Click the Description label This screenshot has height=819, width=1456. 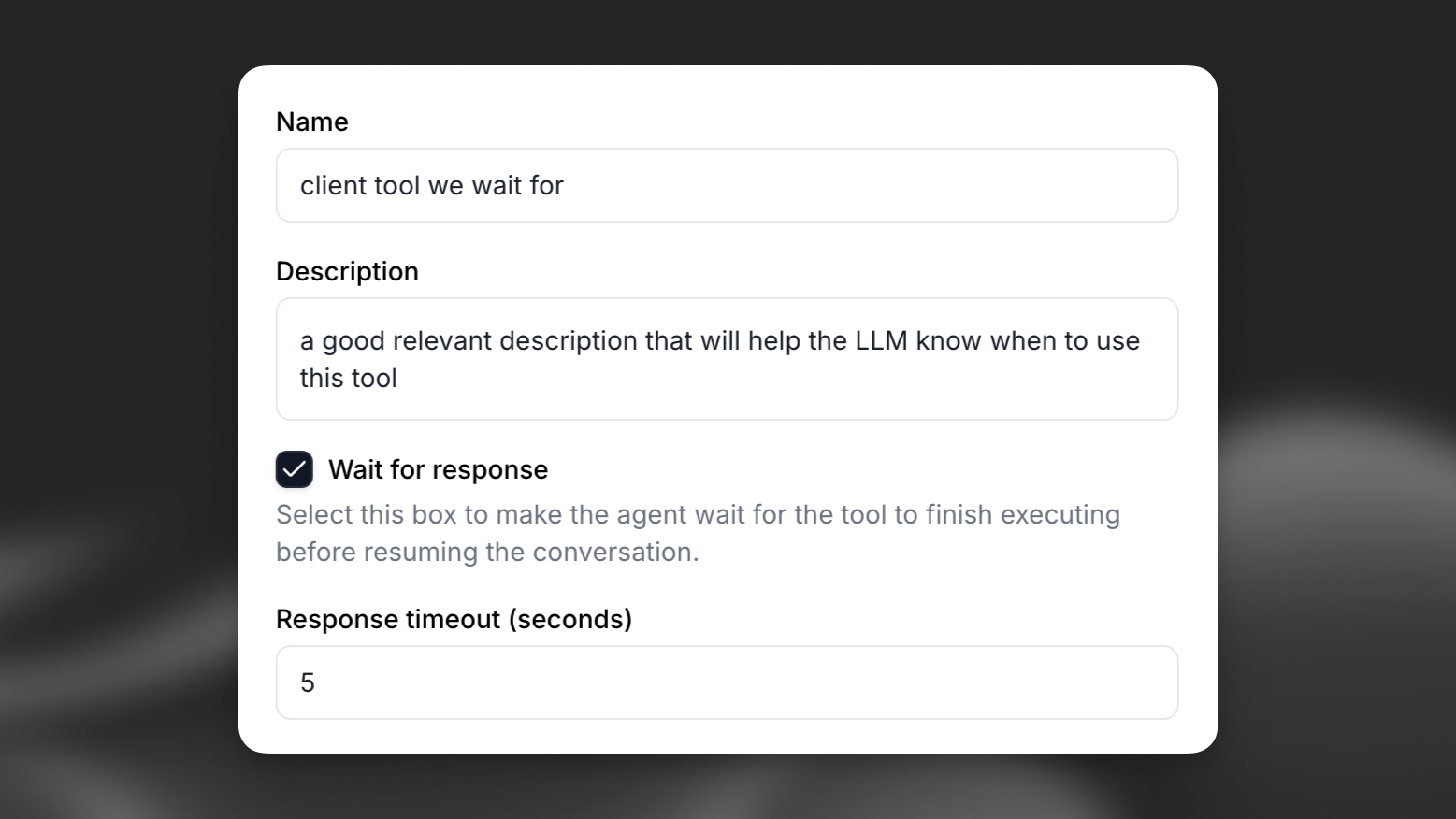(x=347, y=271)
